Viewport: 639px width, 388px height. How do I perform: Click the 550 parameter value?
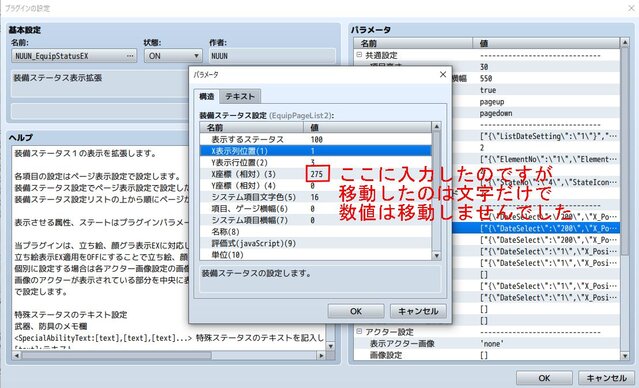click(486, 78)
